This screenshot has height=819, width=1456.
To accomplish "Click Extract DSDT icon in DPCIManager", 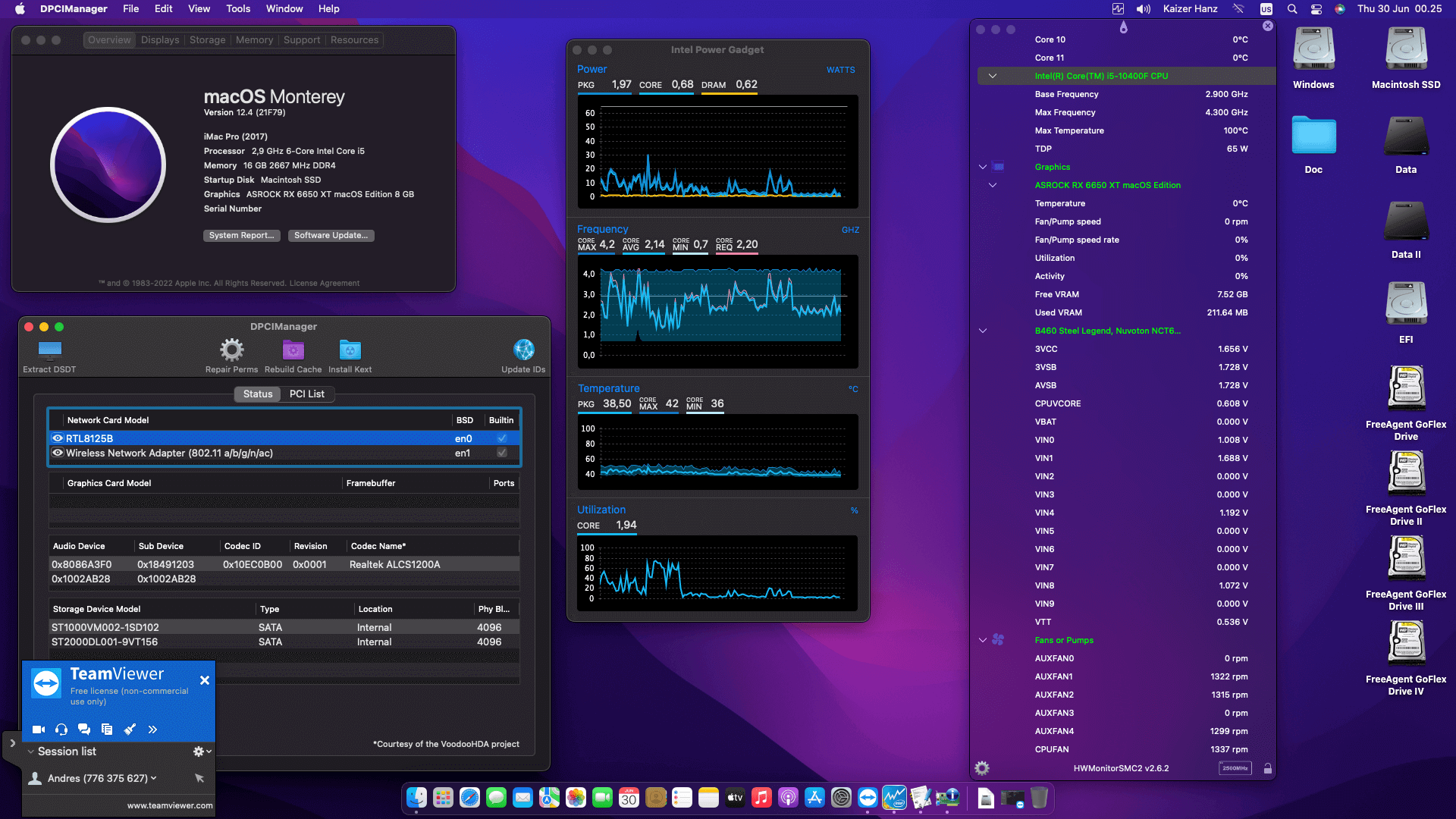I will pos(49,350).
